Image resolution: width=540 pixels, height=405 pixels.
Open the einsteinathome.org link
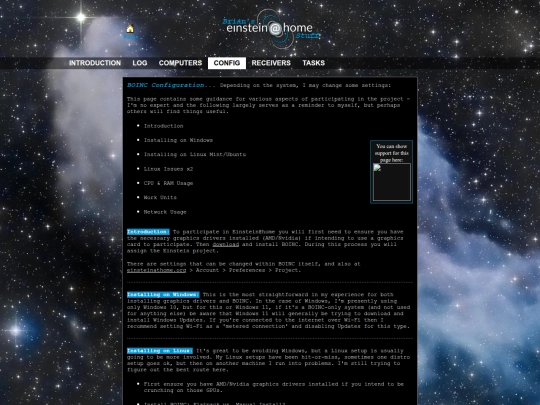click(156, 270)
